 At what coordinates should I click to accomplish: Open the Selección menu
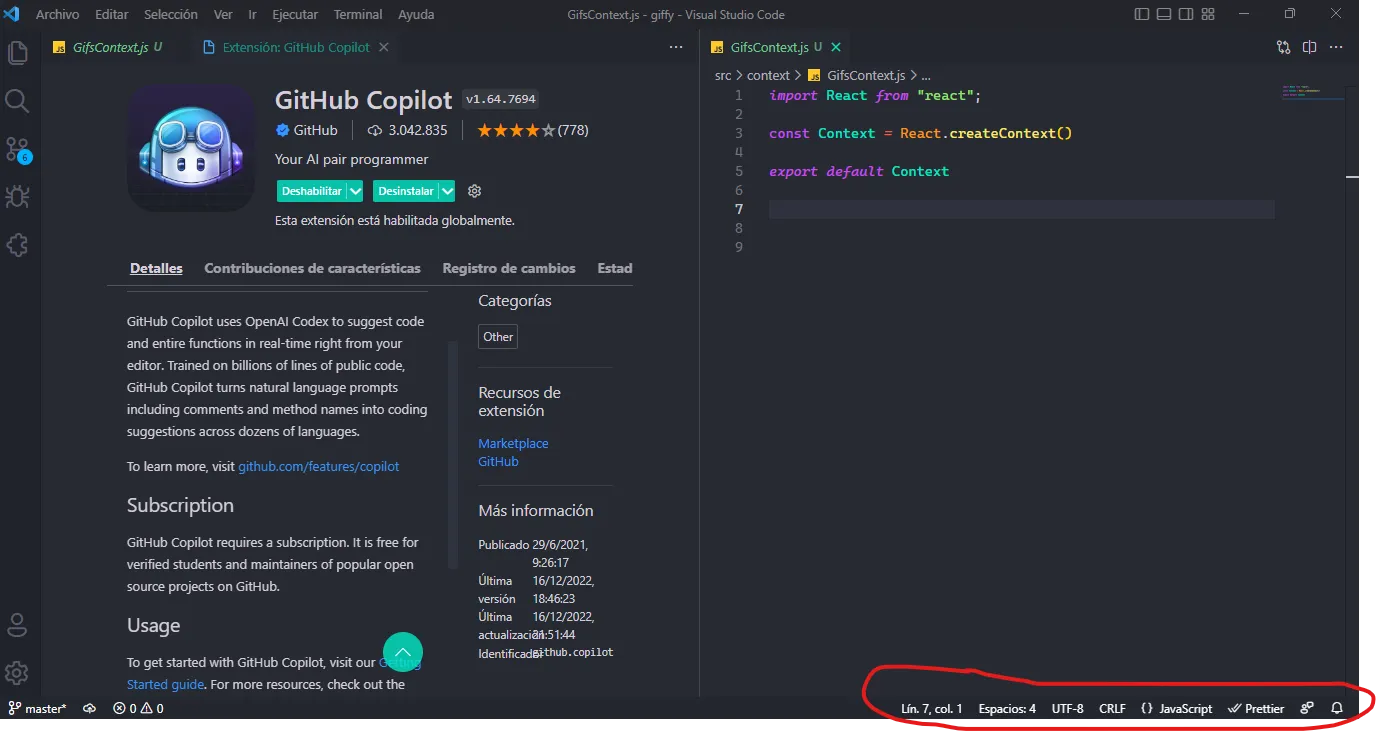tap(170, 15)
